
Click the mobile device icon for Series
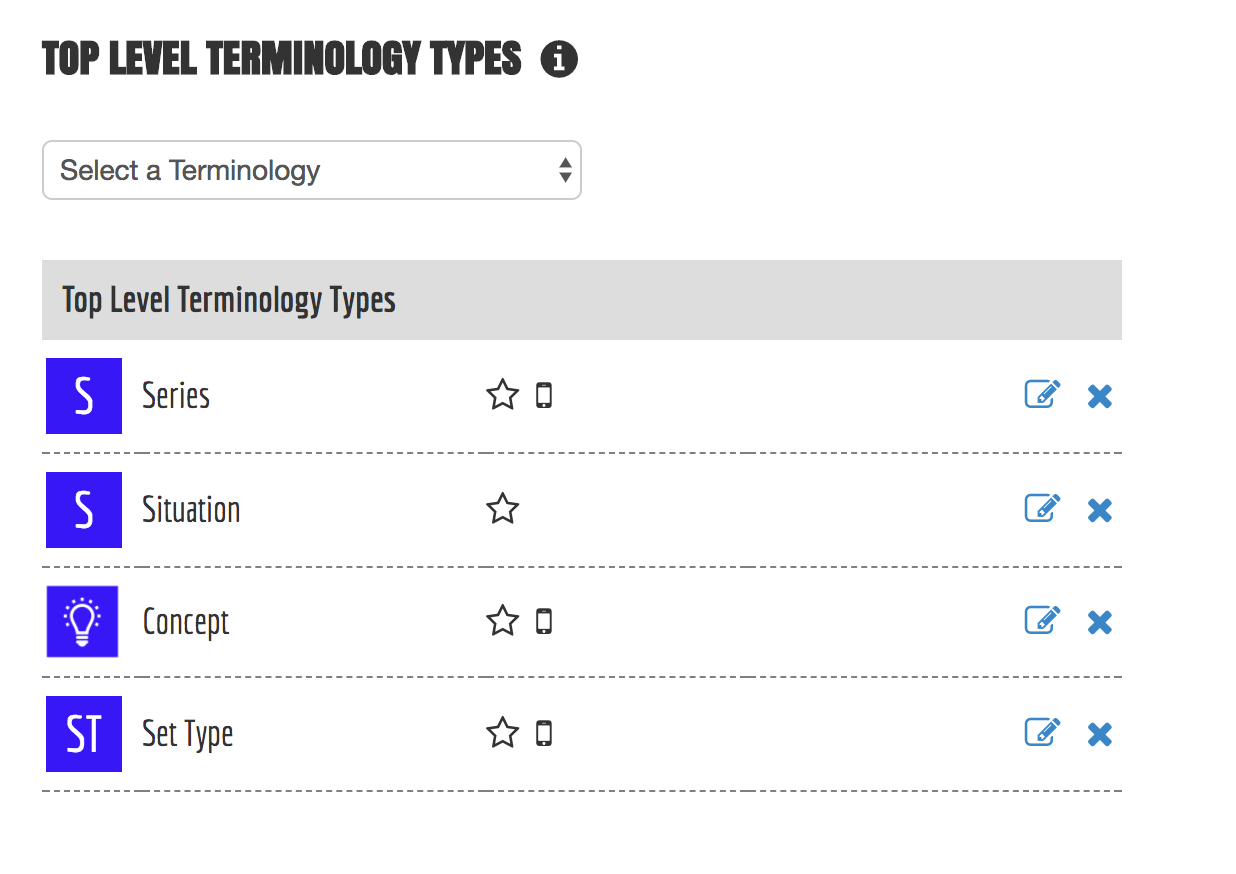pyautogui.click(x=544, y=396)
